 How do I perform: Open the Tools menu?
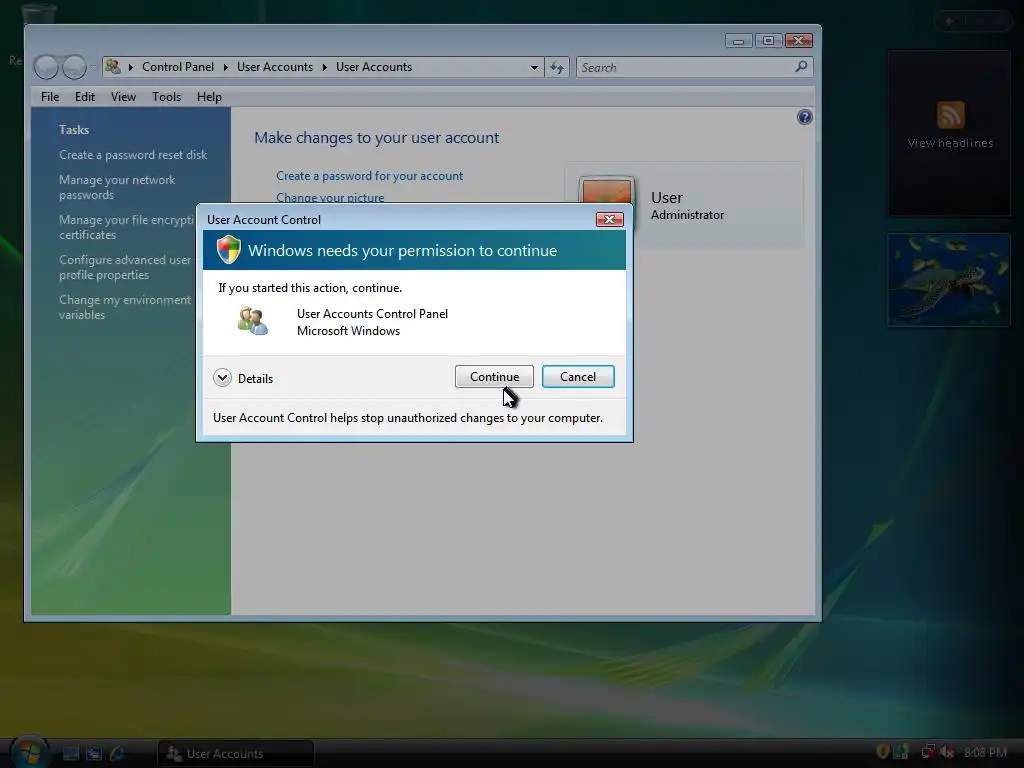167,97
